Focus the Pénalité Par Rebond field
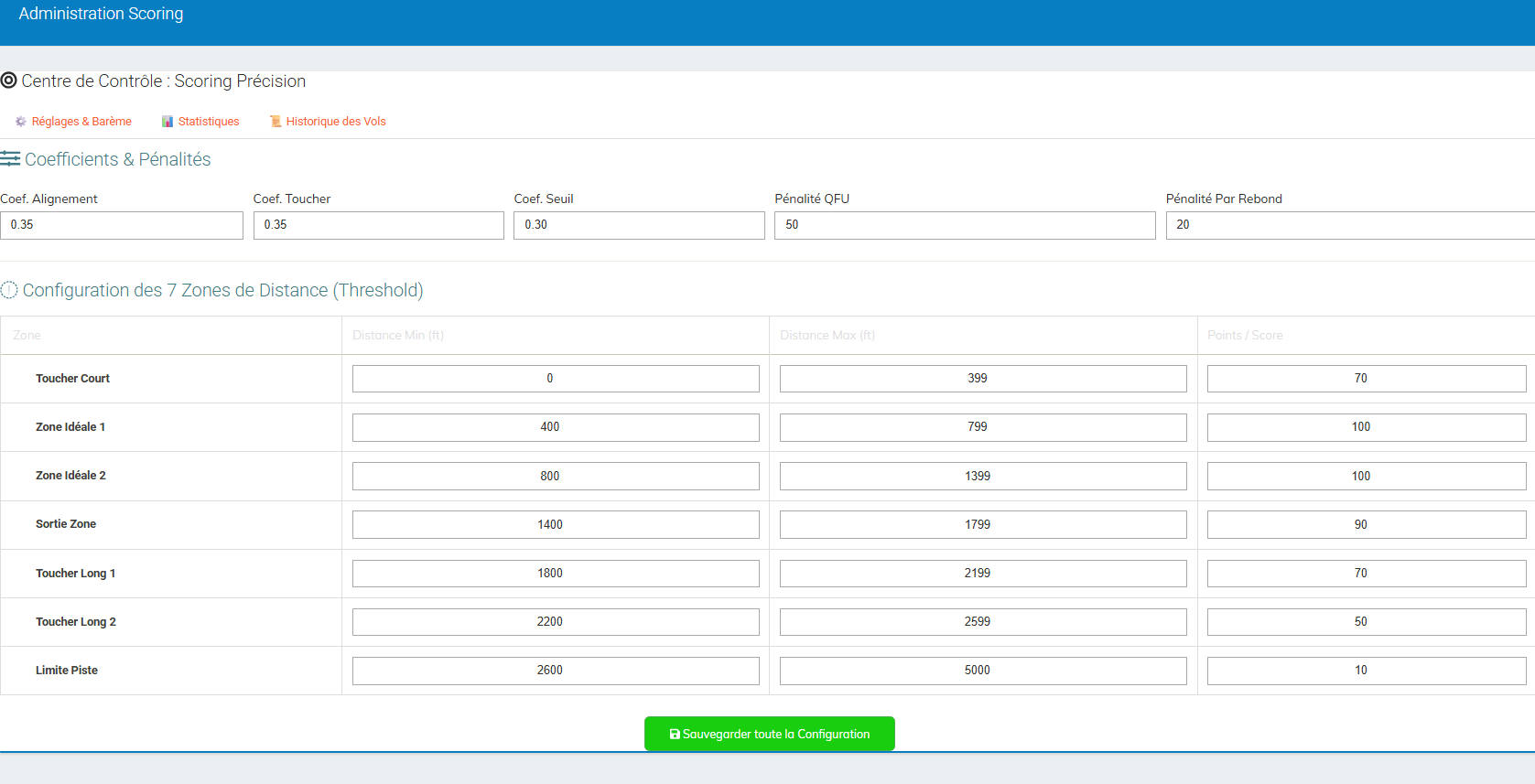 point(1350,225)
